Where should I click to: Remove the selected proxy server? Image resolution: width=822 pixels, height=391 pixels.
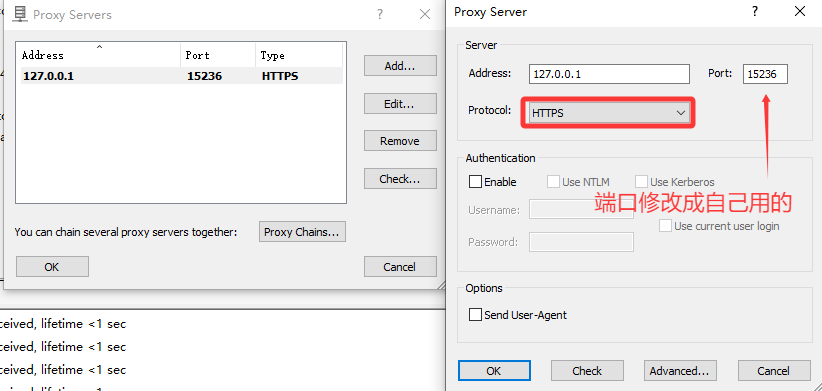(400, 141)
